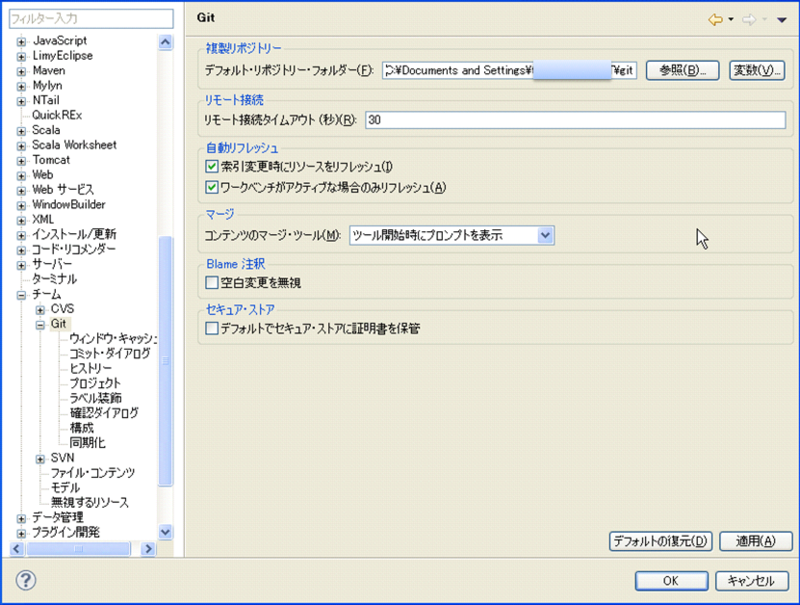Open the コンテンツのマージ・ツール dropdown
800x605 pixels.
[x=546, y=234]
